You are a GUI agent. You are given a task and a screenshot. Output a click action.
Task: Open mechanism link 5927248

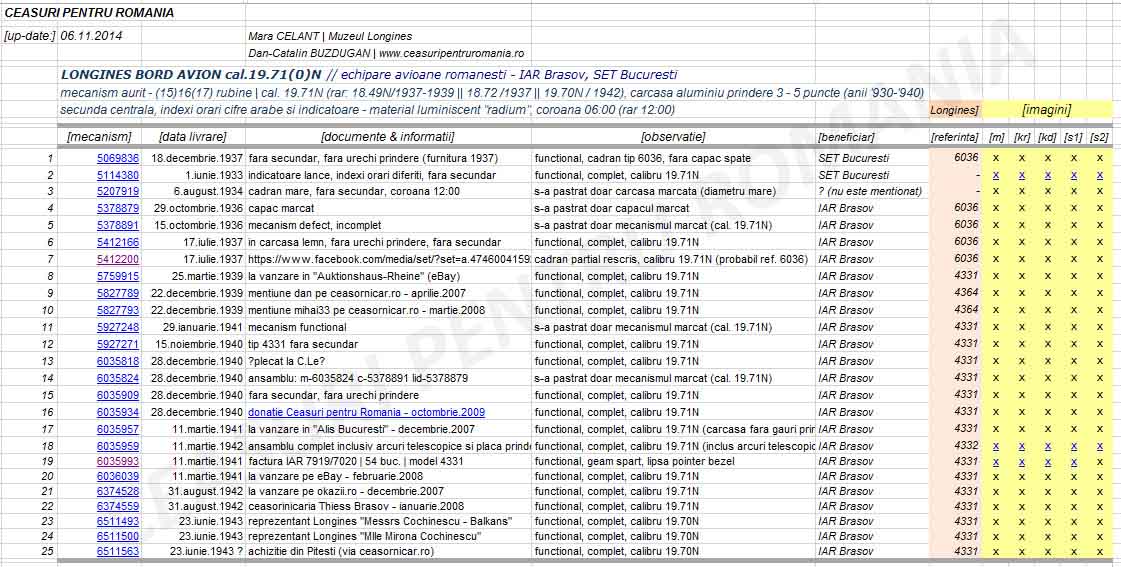point(118,327)
